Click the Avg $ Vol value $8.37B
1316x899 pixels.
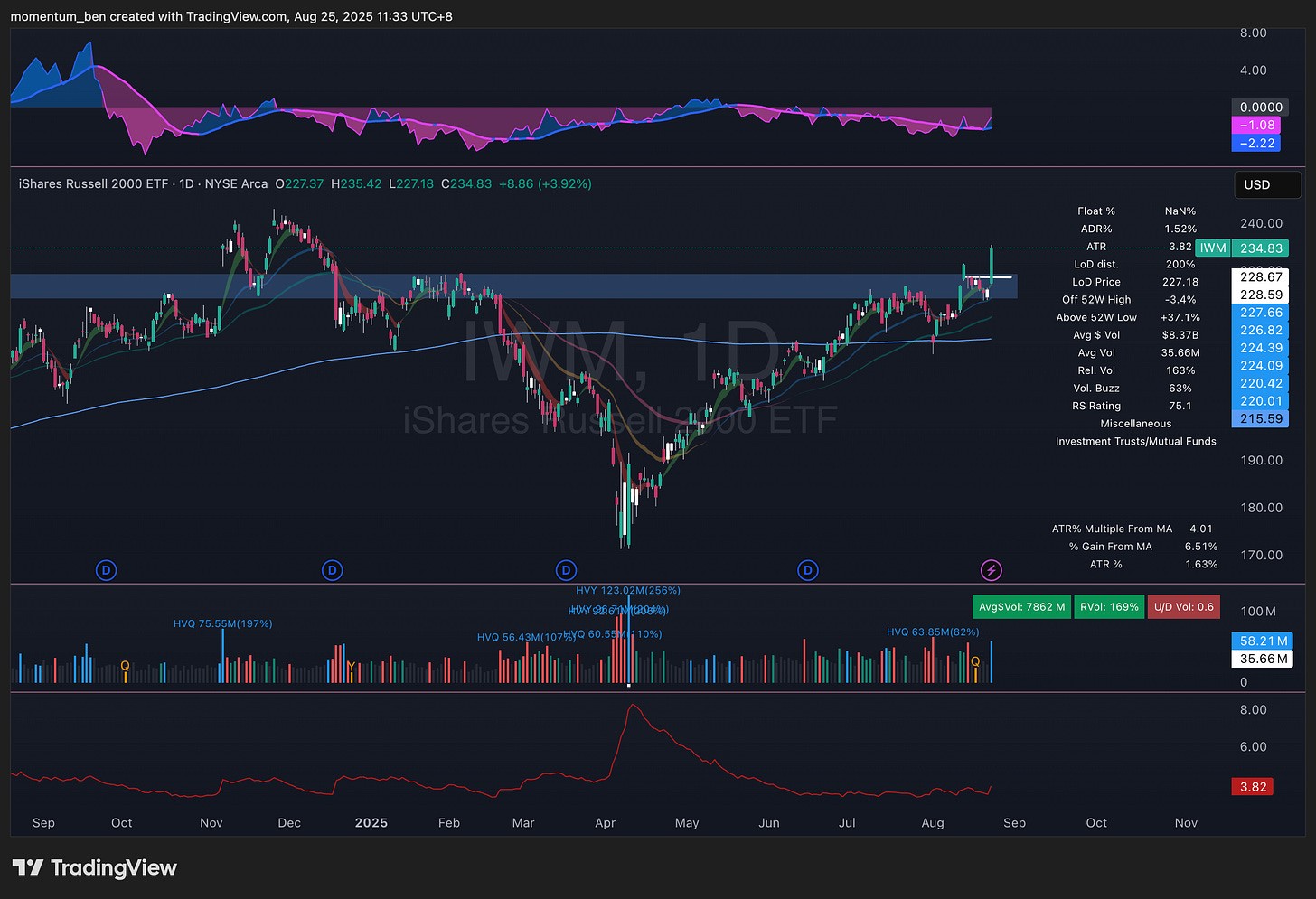click(1180, 335)
